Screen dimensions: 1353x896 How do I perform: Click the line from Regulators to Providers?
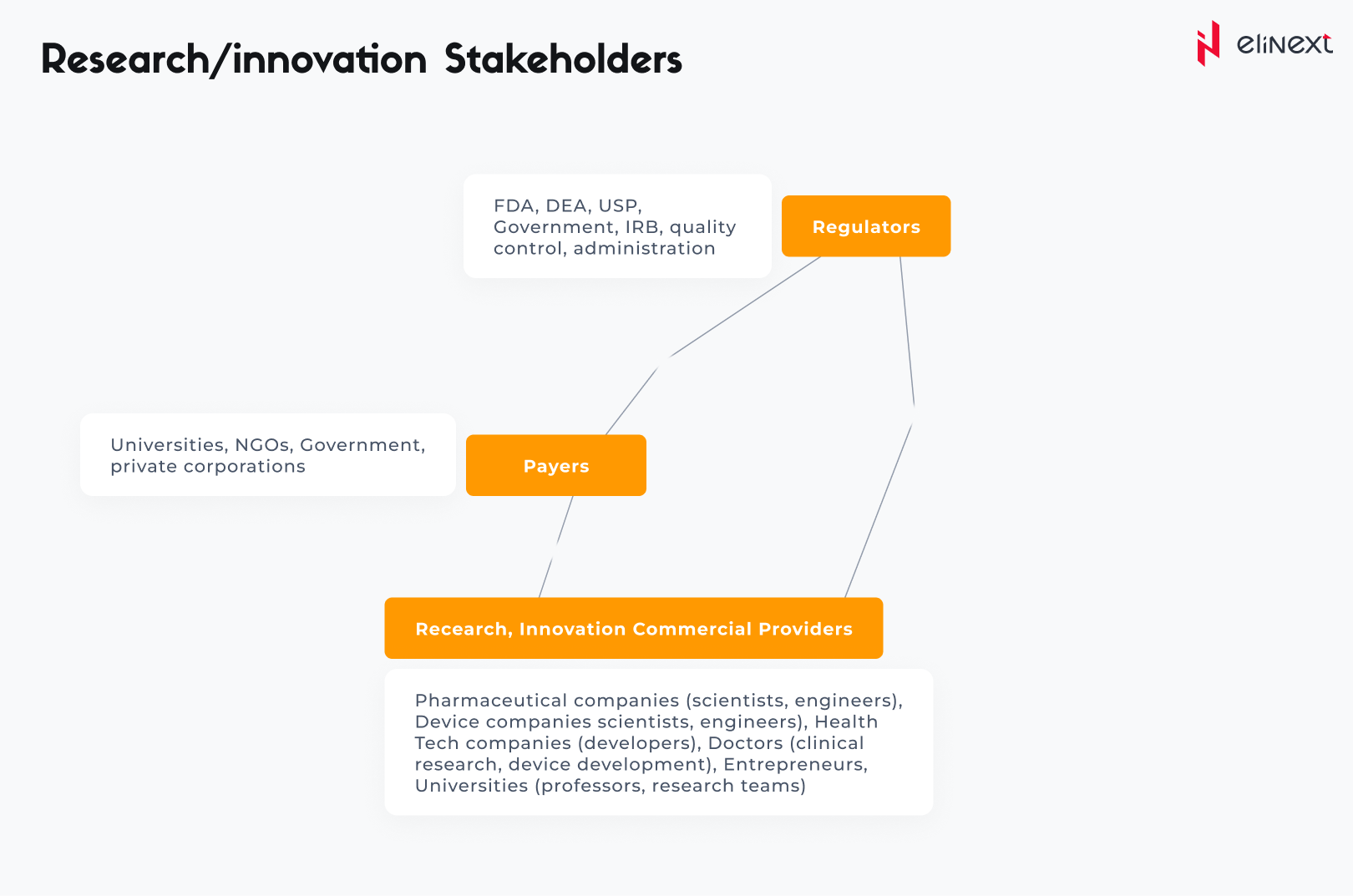[907, 334]
